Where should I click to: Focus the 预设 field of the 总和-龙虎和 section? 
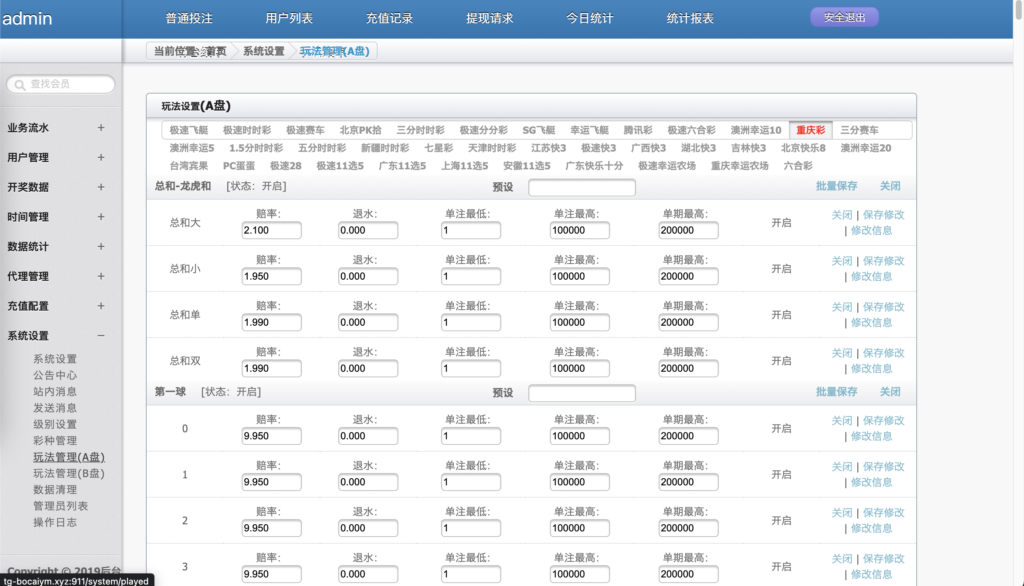coord(581,187)
